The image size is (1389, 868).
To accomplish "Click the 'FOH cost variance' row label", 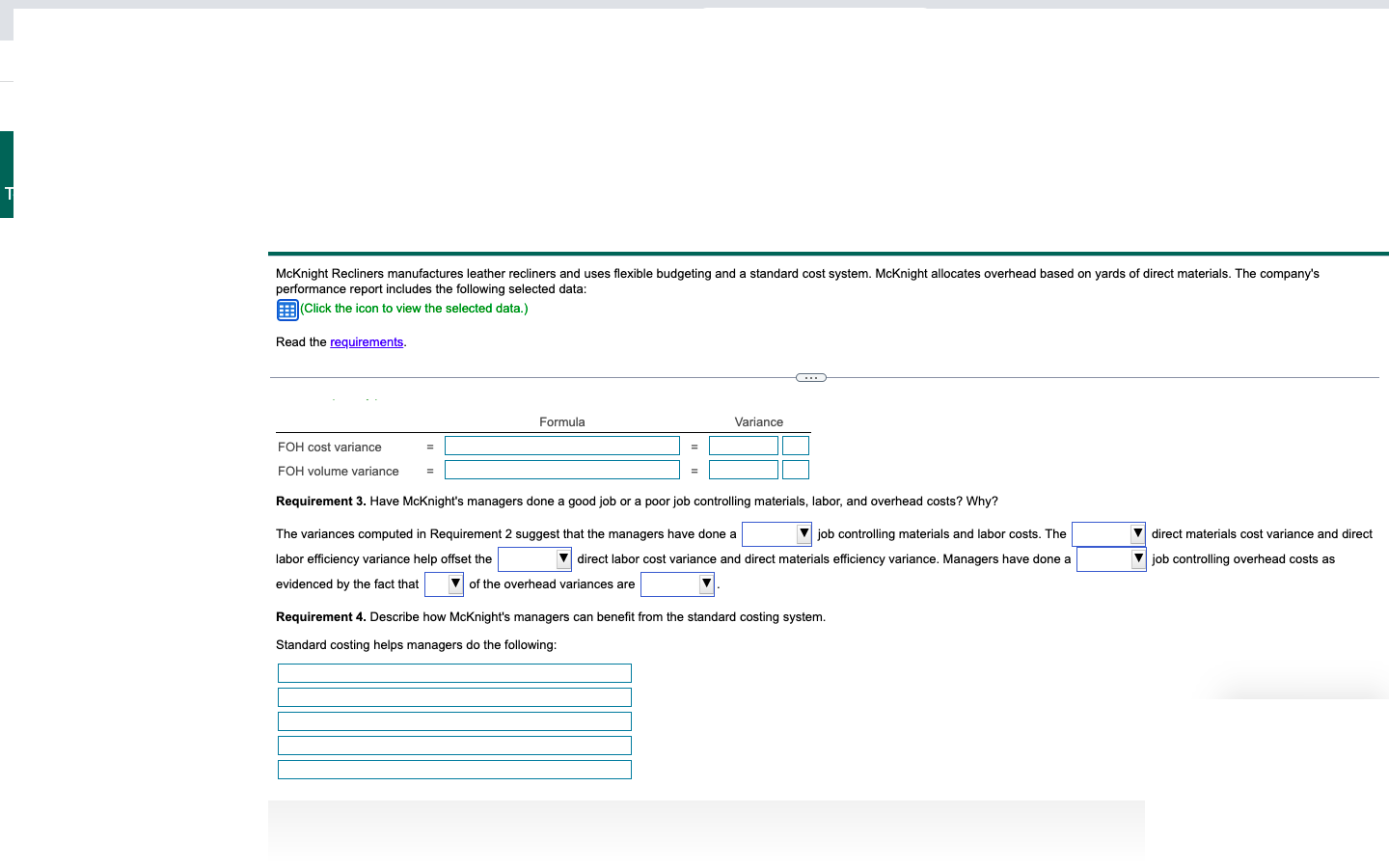I will pyautogui.click(x=330, y=448).
